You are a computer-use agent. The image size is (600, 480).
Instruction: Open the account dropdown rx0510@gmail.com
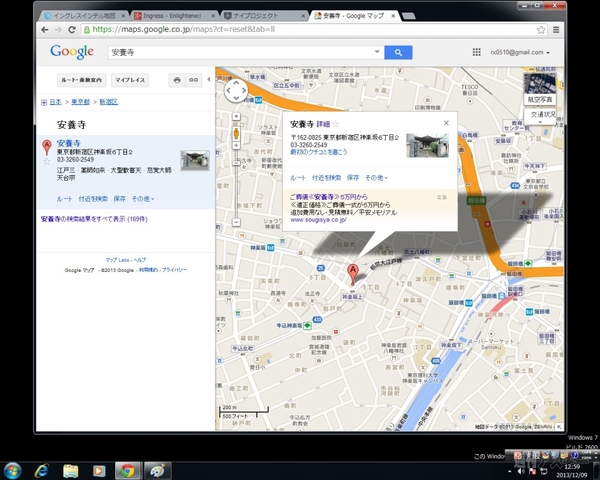click(x=520, y=52)
